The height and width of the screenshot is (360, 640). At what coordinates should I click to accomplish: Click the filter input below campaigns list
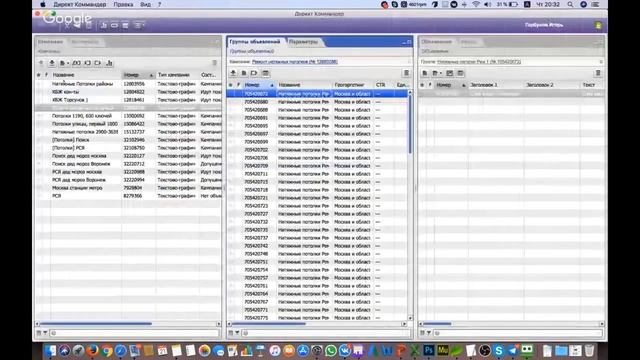click(x=135, y=333)
